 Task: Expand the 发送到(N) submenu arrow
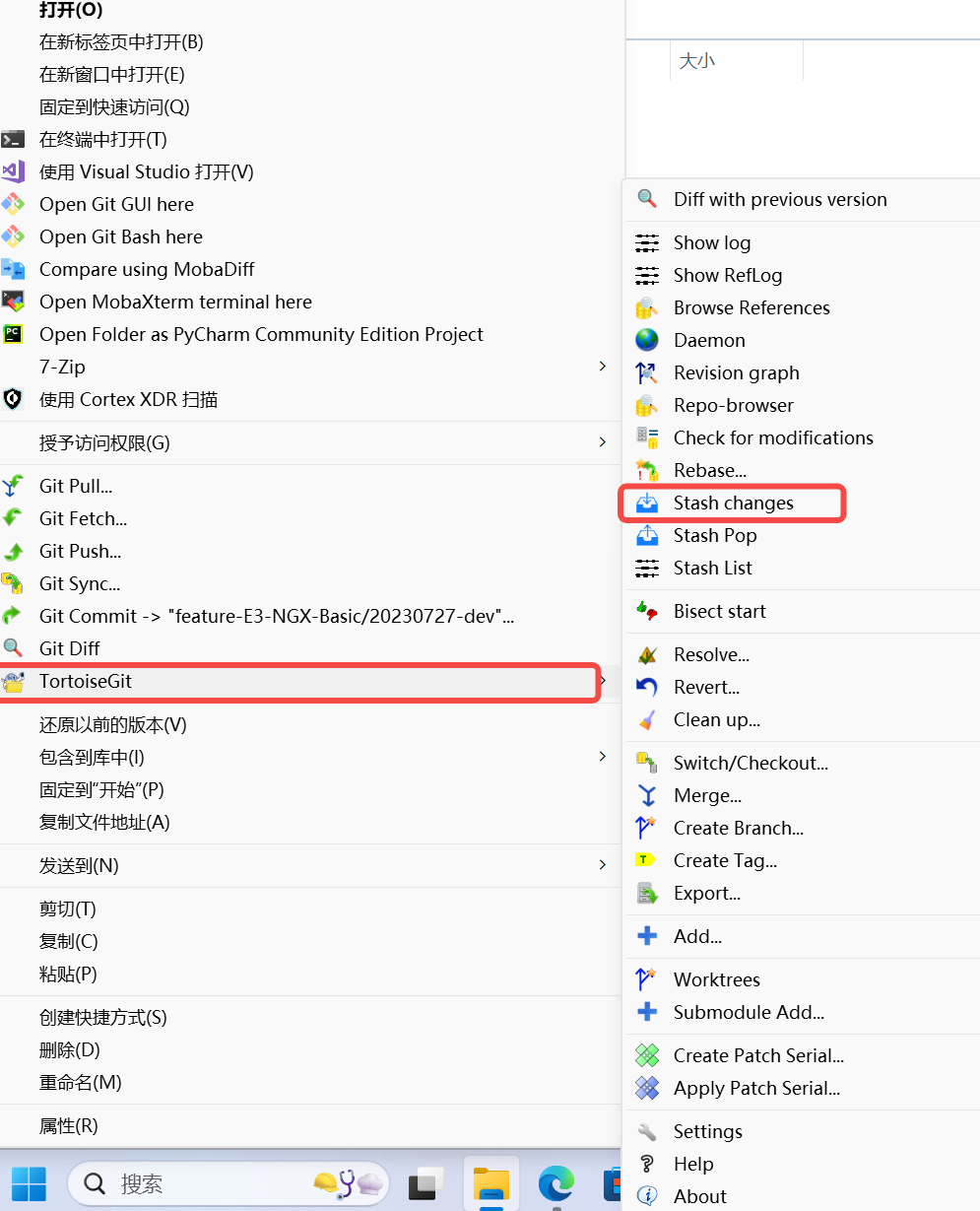(603, 865)
